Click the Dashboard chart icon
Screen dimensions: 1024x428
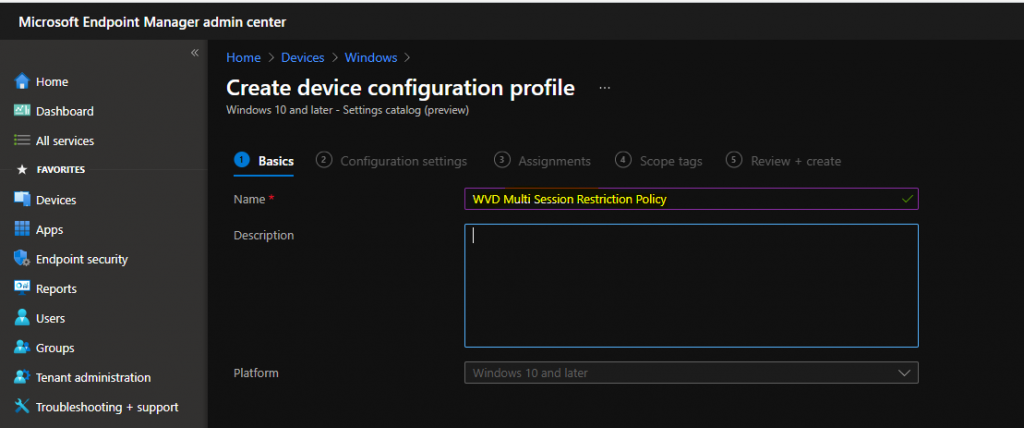point(22,110)
